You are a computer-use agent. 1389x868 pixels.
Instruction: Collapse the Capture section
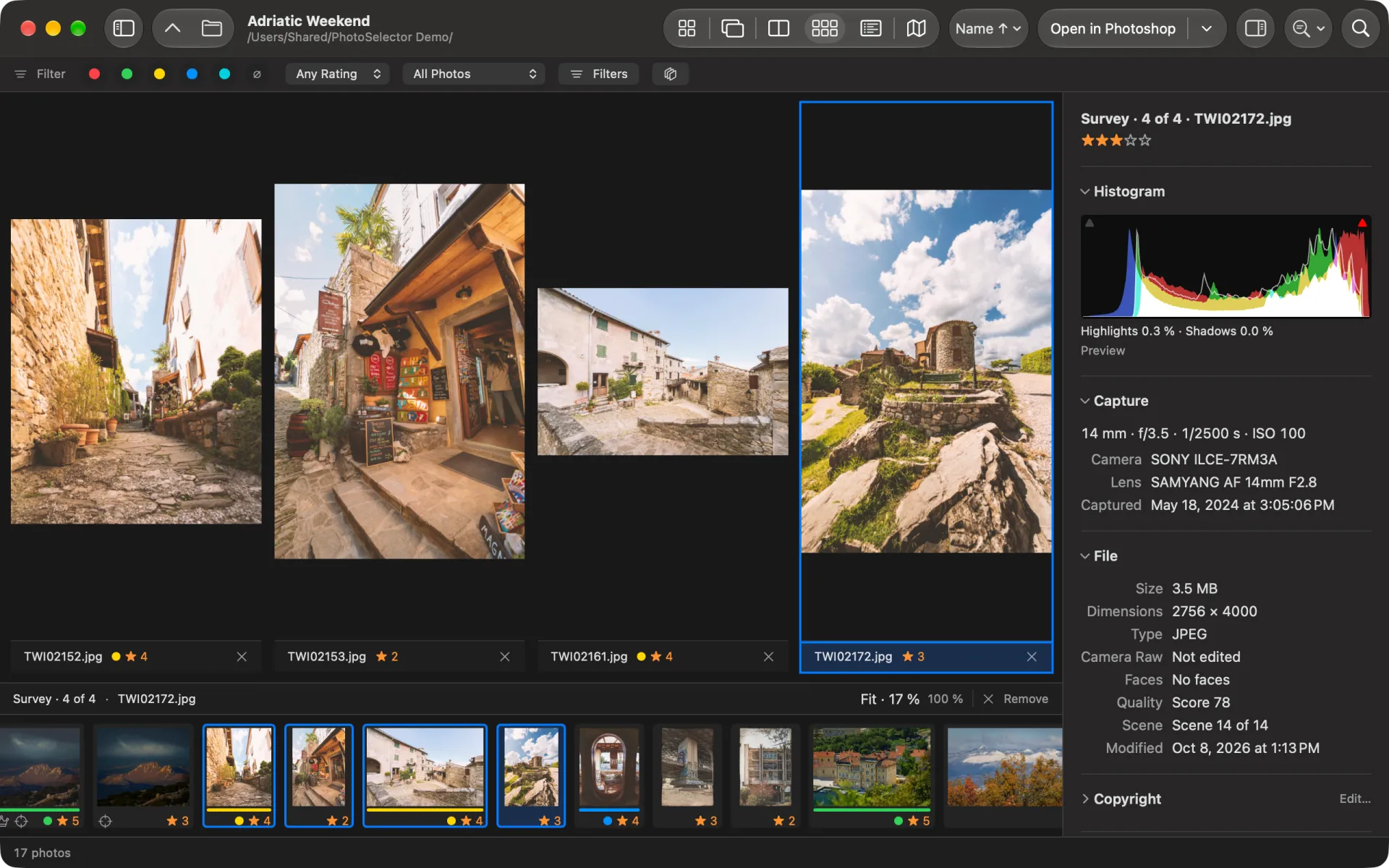coord(1085,401)
